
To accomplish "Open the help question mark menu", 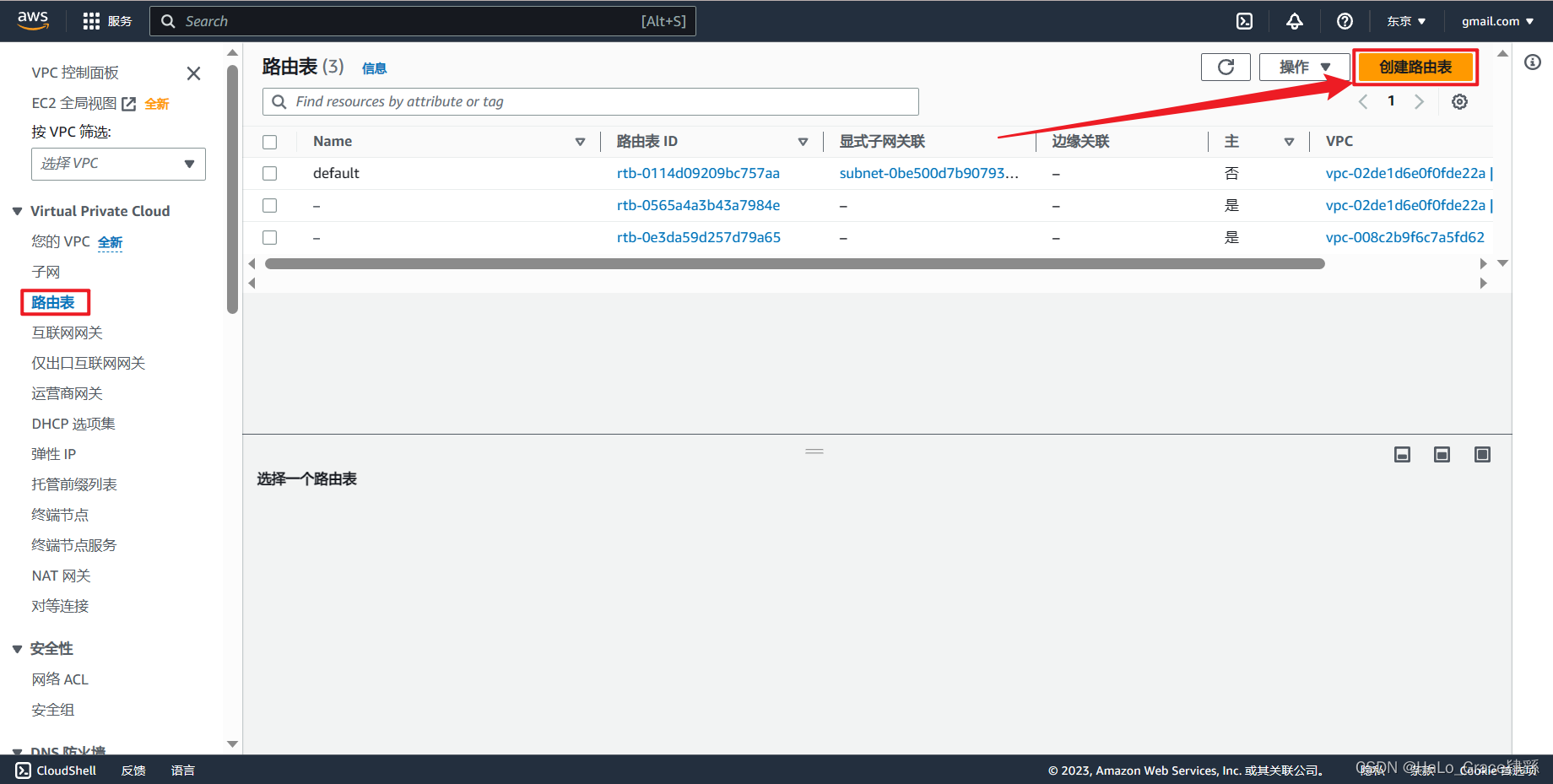I will (1345, 21).
